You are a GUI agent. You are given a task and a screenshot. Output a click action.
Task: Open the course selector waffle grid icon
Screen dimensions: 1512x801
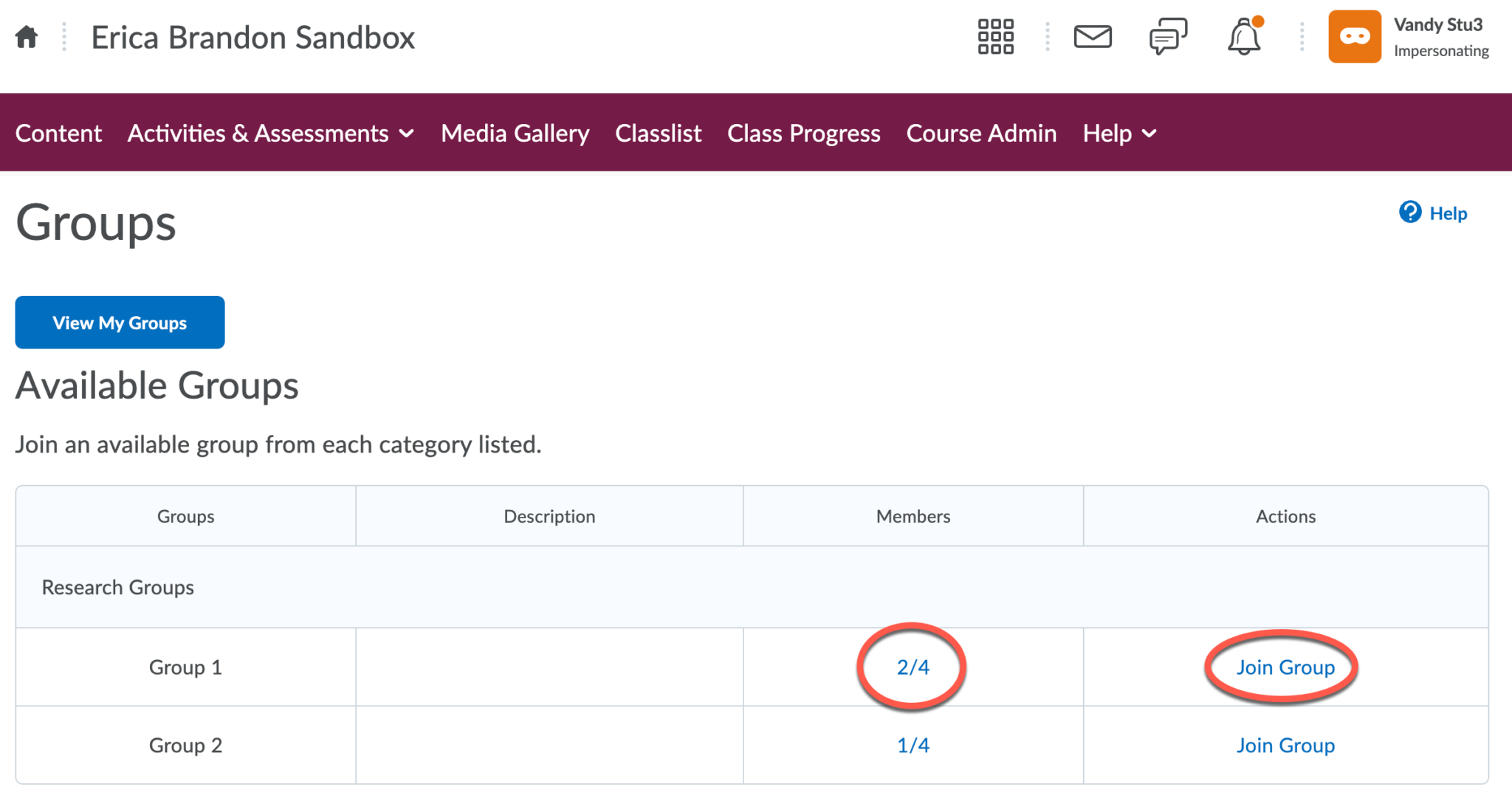point(994,36)
